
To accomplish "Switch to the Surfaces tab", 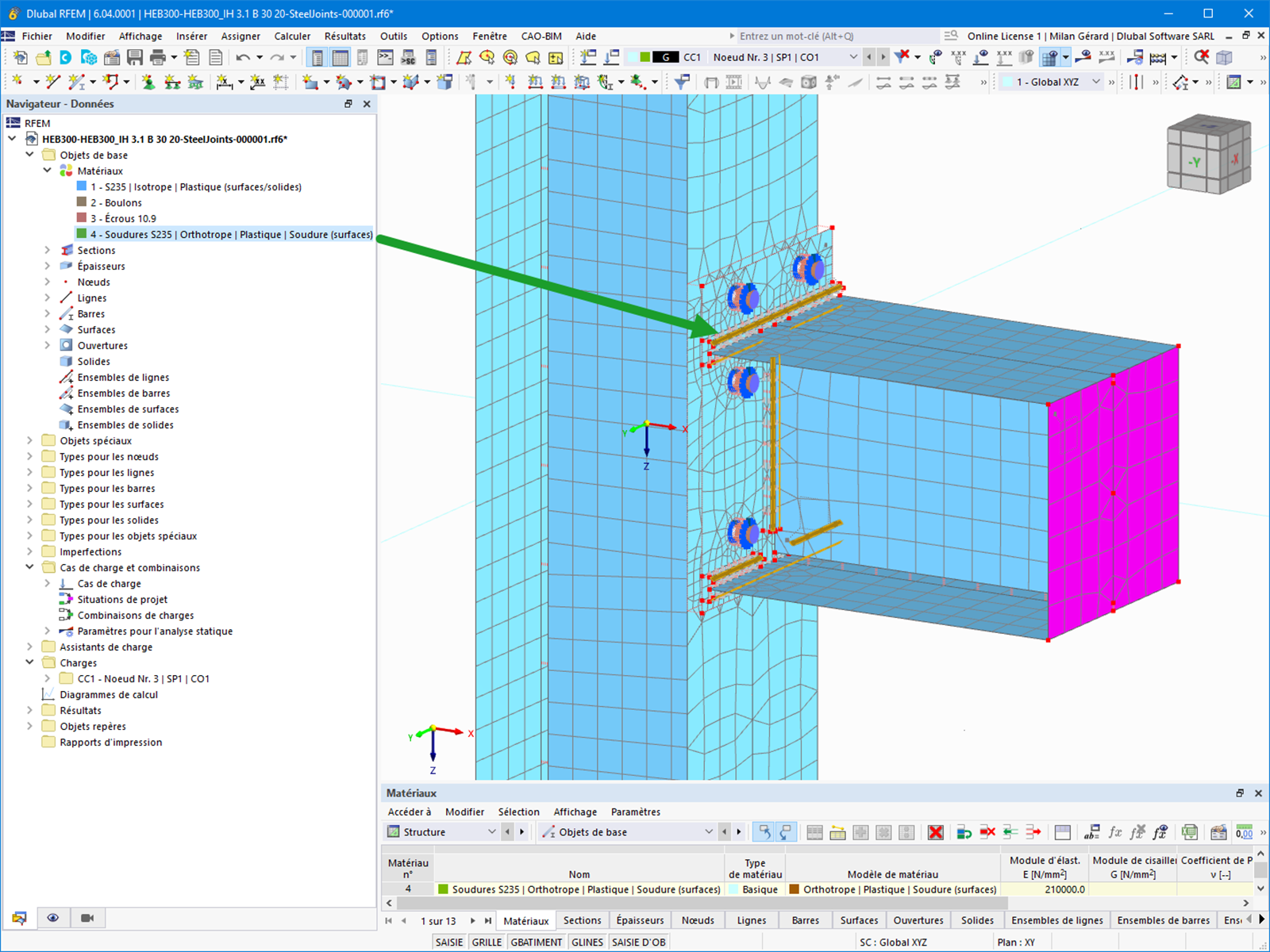I will click(859, 920).
